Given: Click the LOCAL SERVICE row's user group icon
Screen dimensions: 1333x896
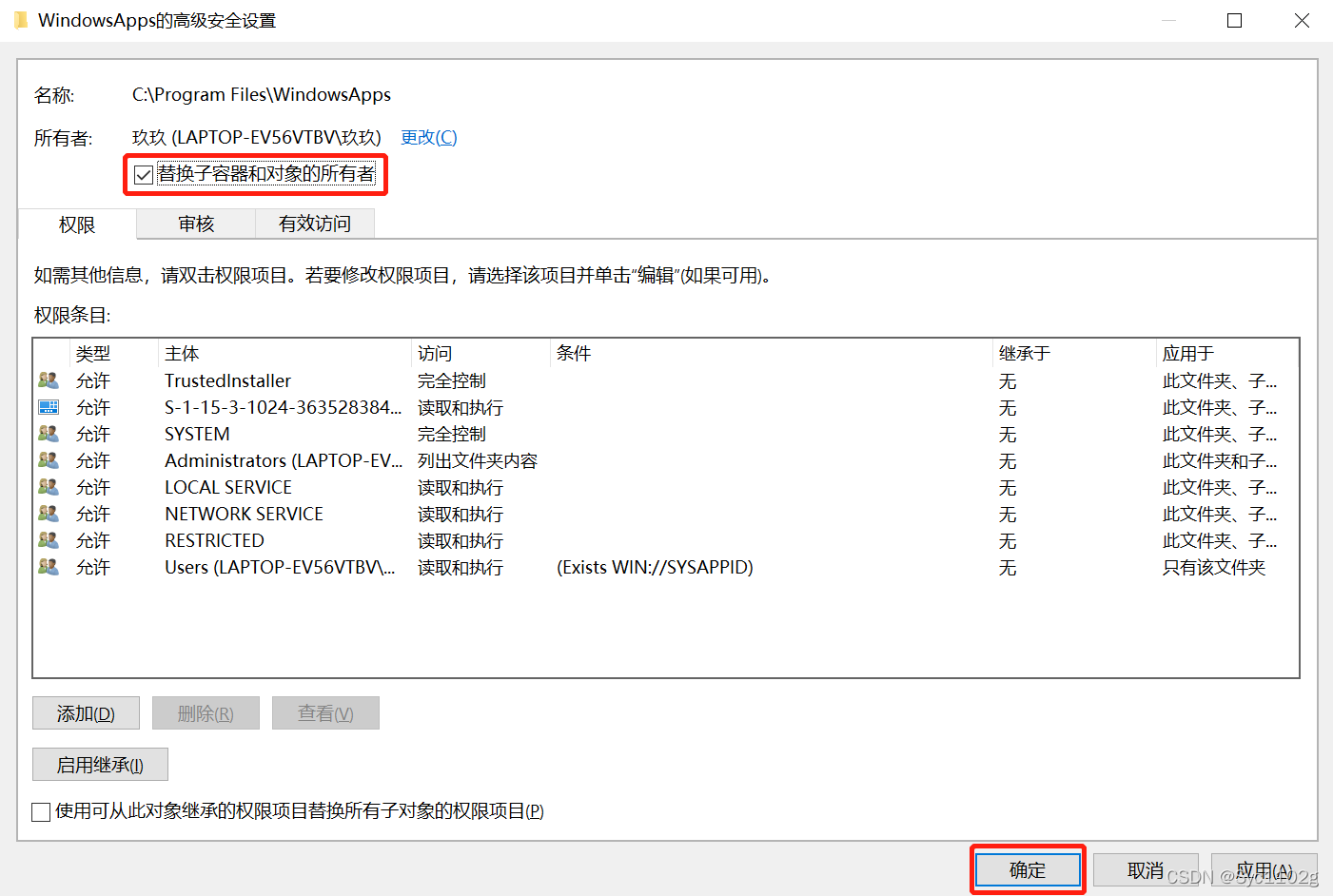Looking at the screenshot, I should (x=49, y=487).
